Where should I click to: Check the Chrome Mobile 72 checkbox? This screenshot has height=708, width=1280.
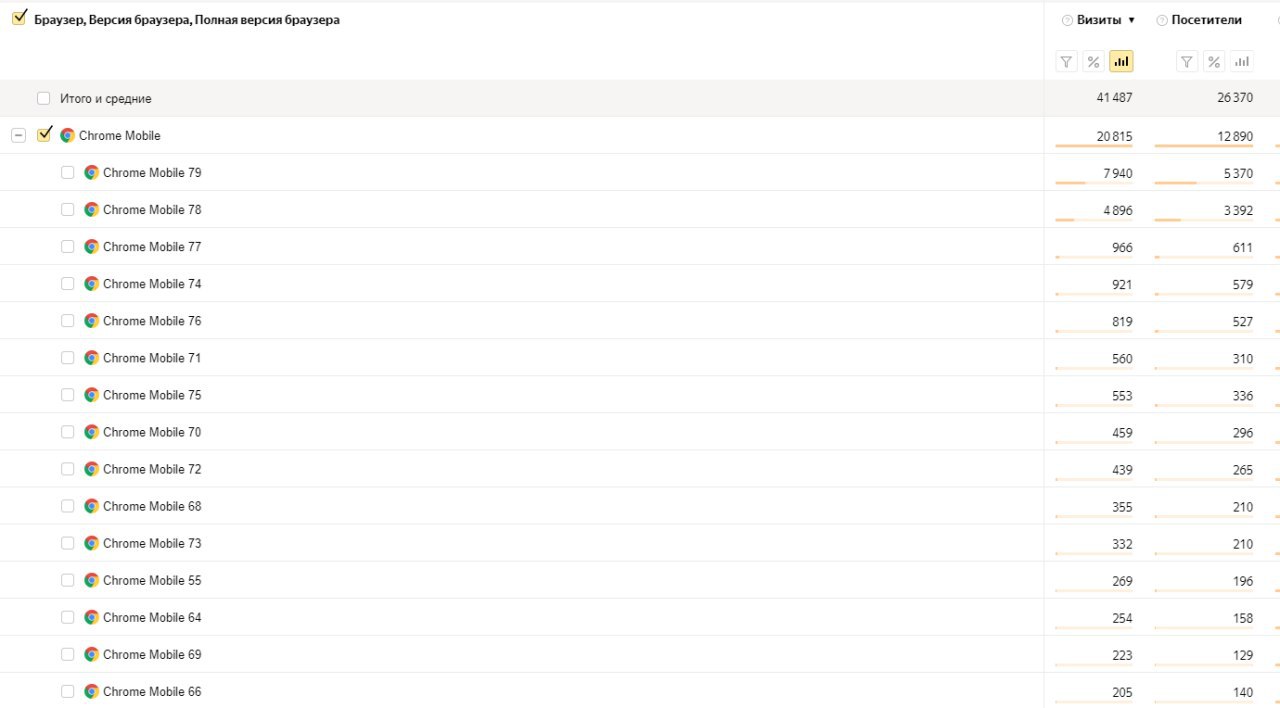click(x=67, y=468)
